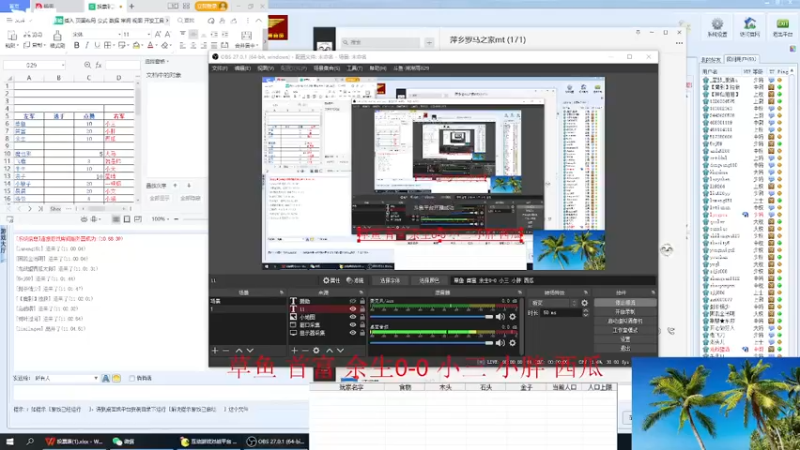This screenshot has height=450, width=800.
Task: Toggle visibility of 小地图 source in OBS
Action: tap(353, 317)
